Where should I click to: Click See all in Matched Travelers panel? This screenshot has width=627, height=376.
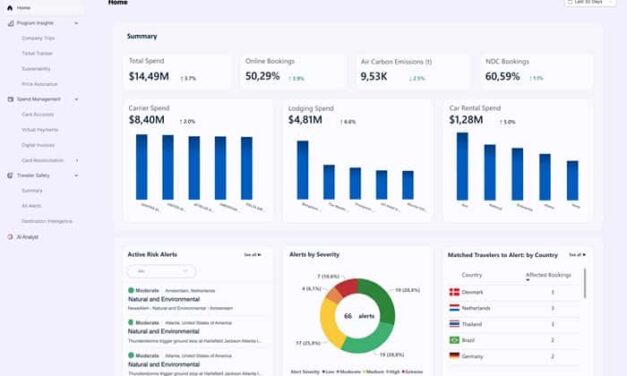pyautogui.click(x=577, y=255)
